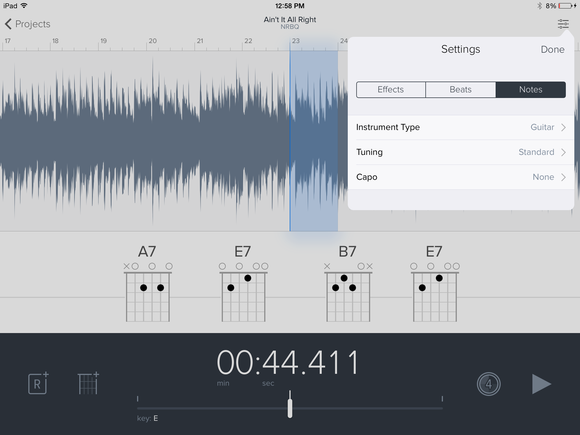This screenshot has width=580, height=435.
Task: Click measure 20 on timeline ruler
Action: click(x=152, y=41)
